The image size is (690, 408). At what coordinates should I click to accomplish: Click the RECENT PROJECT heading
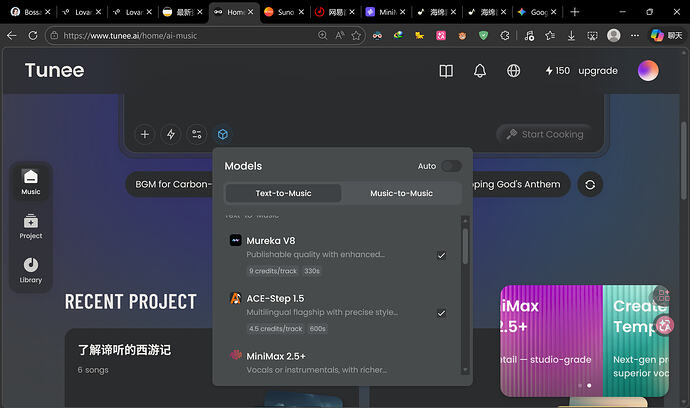131,301
